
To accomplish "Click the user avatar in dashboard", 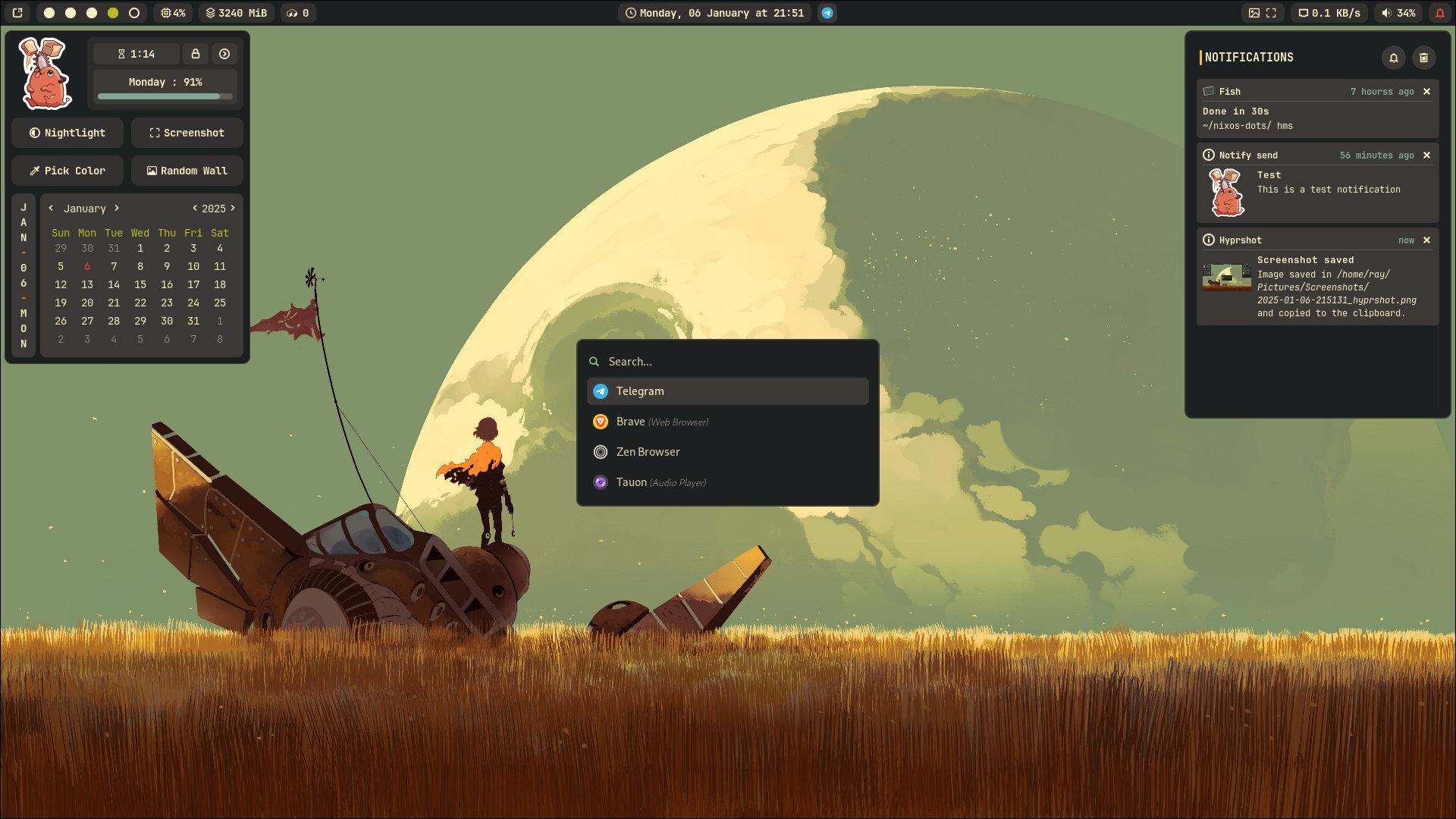I will coord(46,73).
